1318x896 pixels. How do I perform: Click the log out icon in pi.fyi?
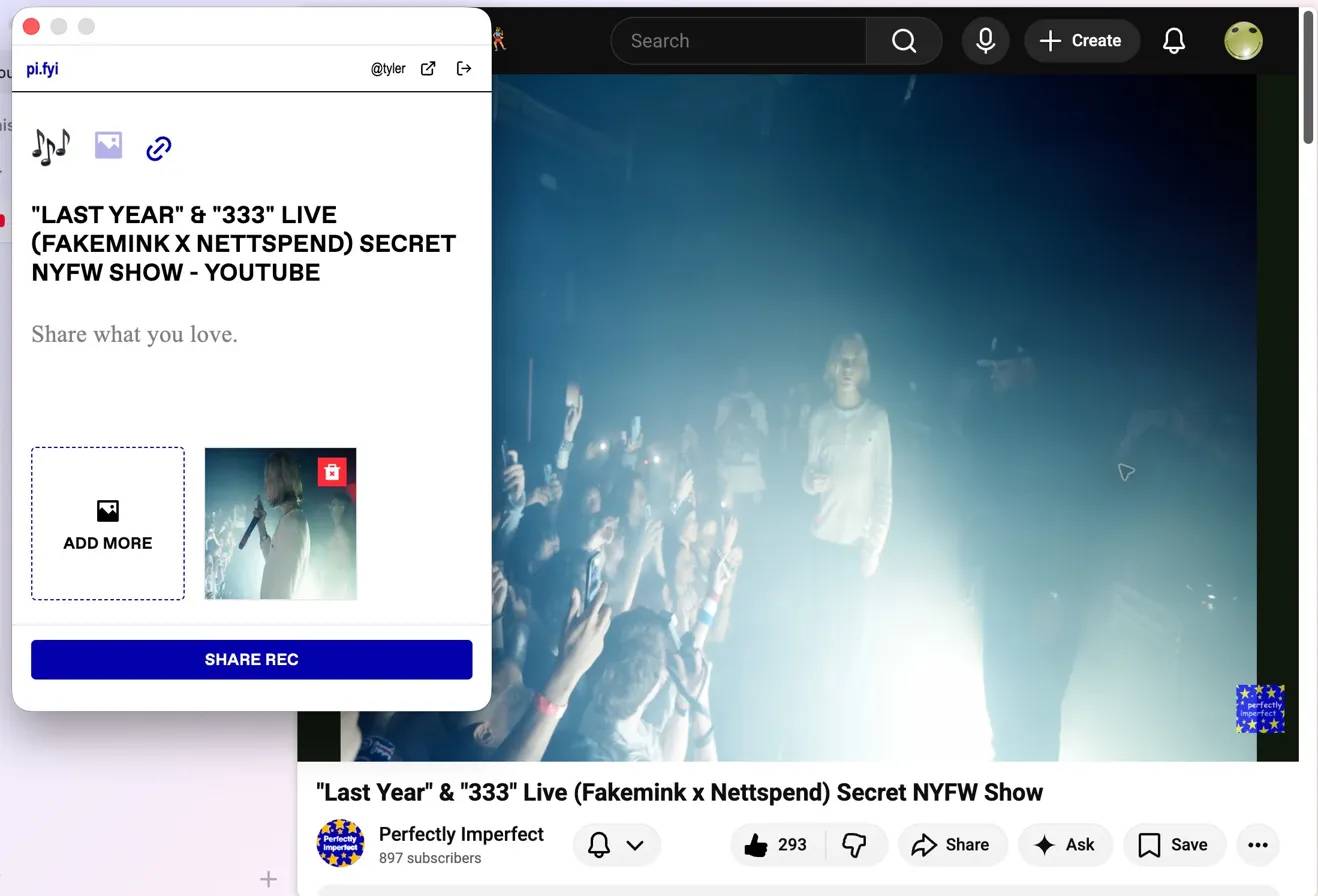point(464,68)
